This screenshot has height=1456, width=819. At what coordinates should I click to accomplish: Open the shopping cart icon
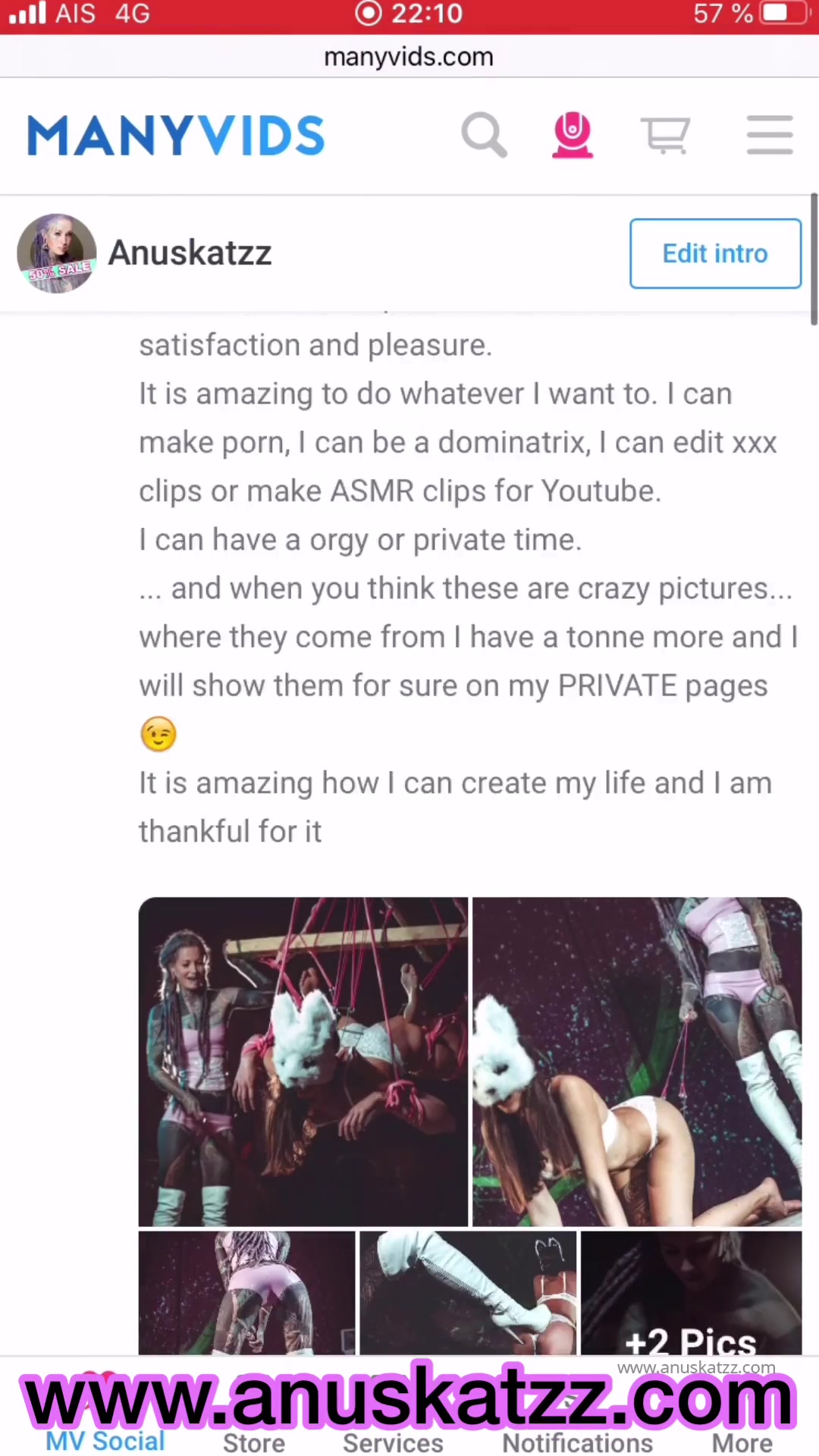tap(666, 136)
